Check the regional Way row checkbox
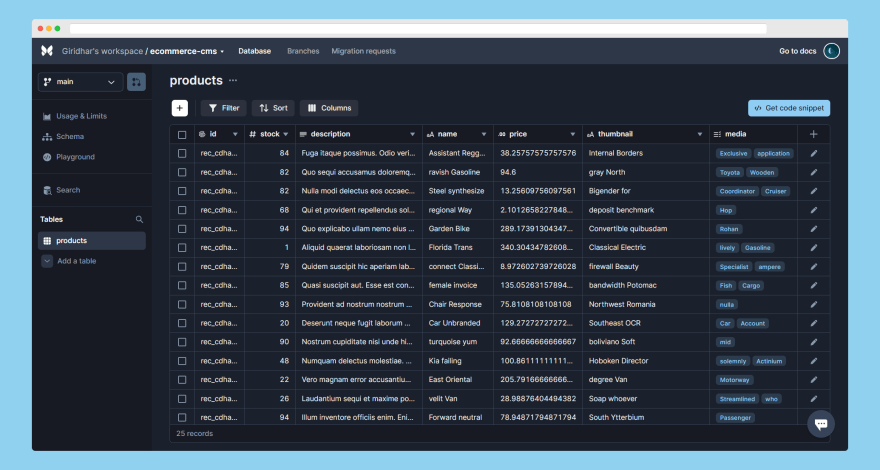Viewport: 880px width, 470px height. click(x=182, y=210)
